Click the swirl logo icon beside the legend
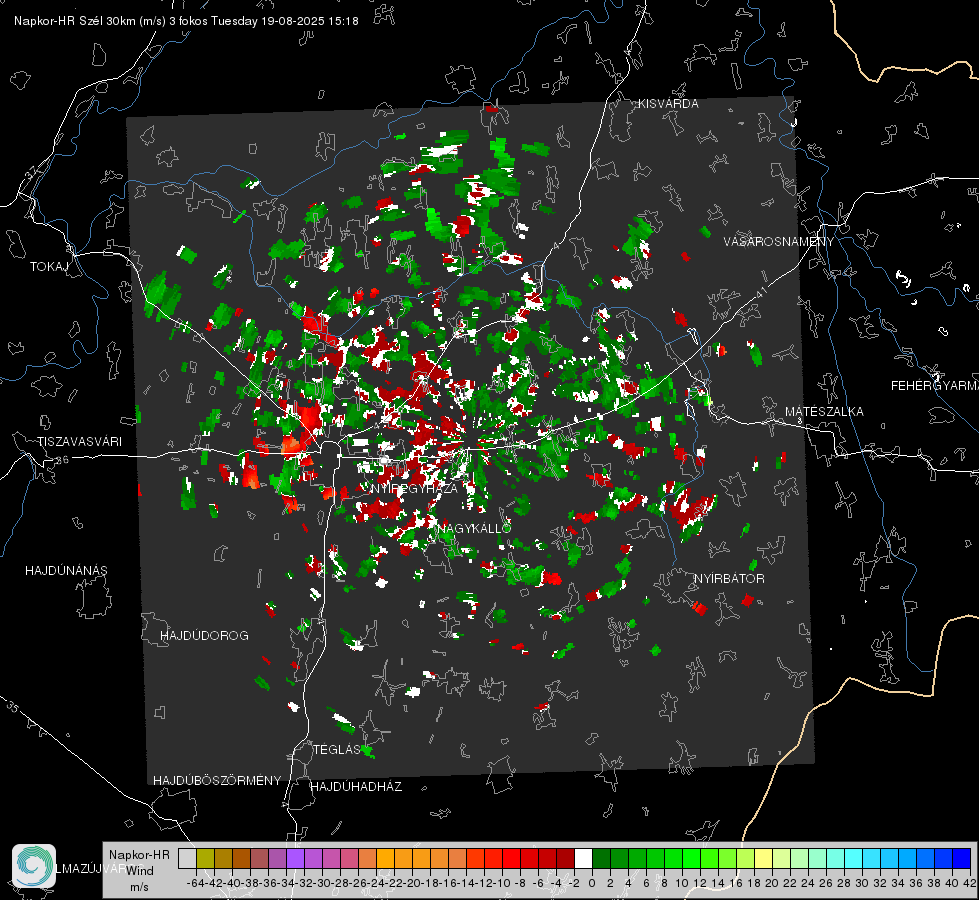Viewport: 979px width, 900px height. tap(34, 865)
